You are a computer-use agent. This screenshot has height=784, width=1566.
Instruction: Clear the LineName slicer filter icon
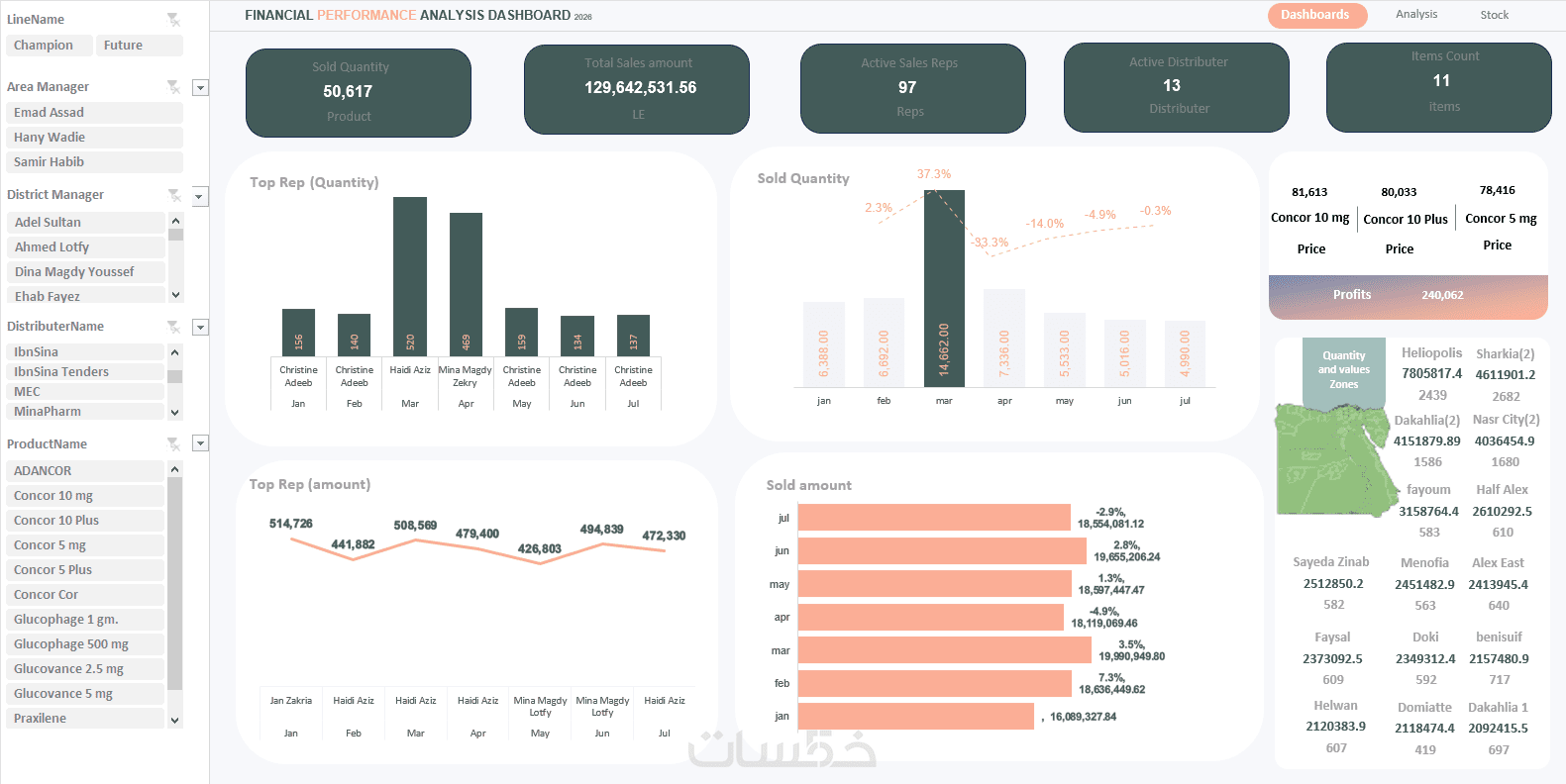coord(173,19)
